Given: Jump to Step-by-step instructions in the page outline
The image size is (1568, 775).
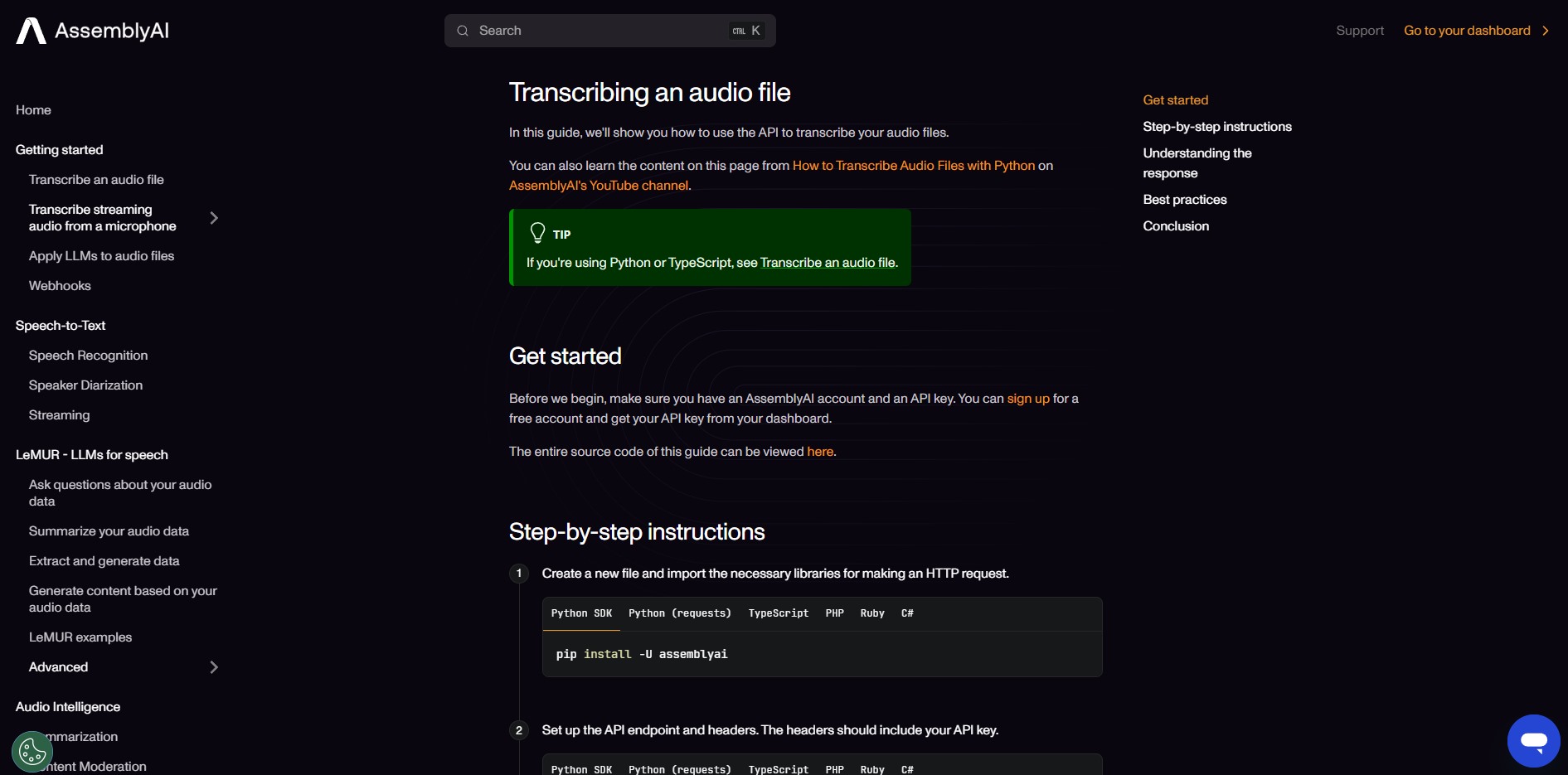Looking at the screenshot, I should click(1217, 127).
